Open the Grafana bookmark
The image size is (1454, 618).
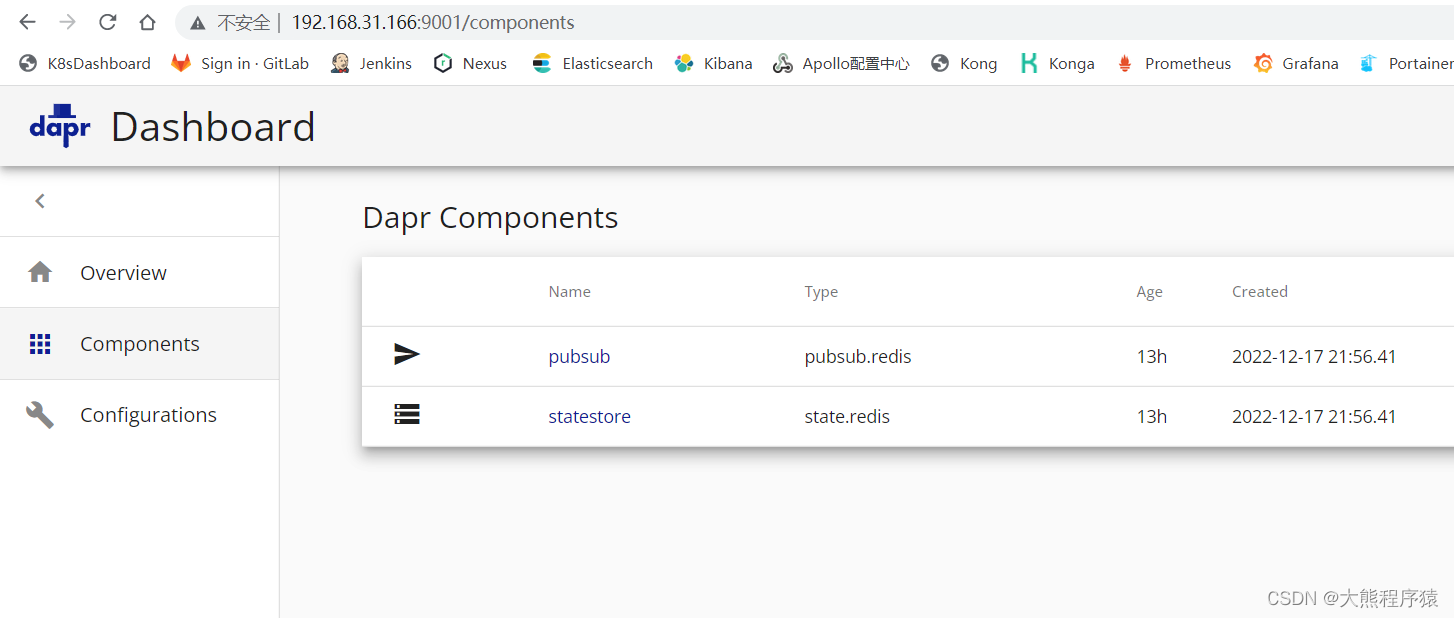coord(1308,63)
